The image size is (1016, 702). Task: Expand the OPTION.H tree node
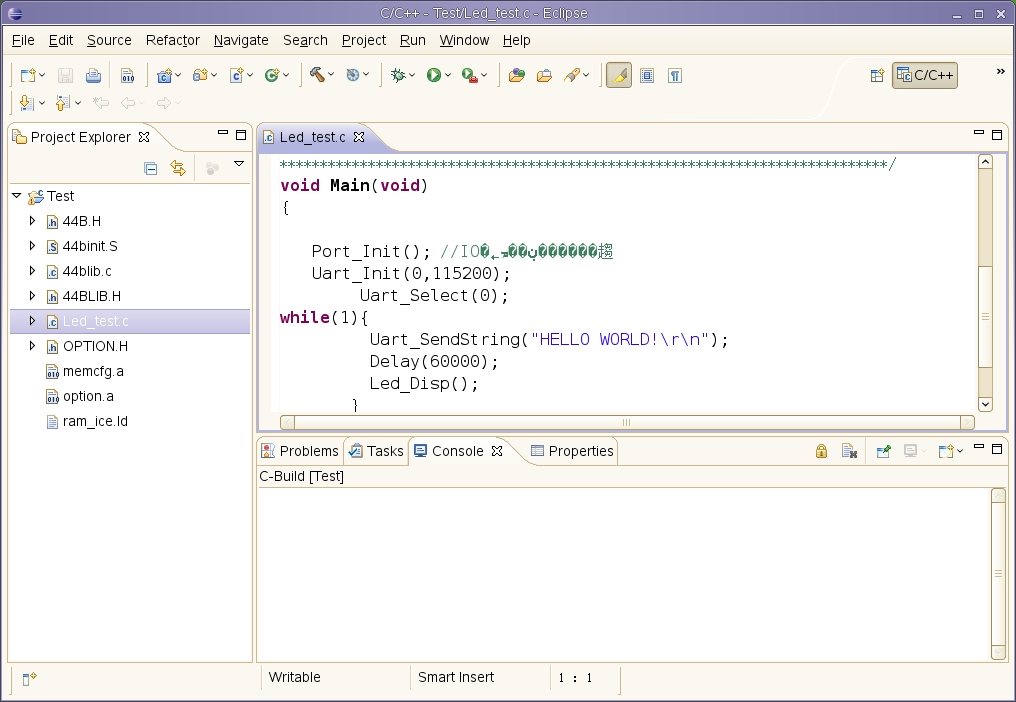click(x=32, y=345)
